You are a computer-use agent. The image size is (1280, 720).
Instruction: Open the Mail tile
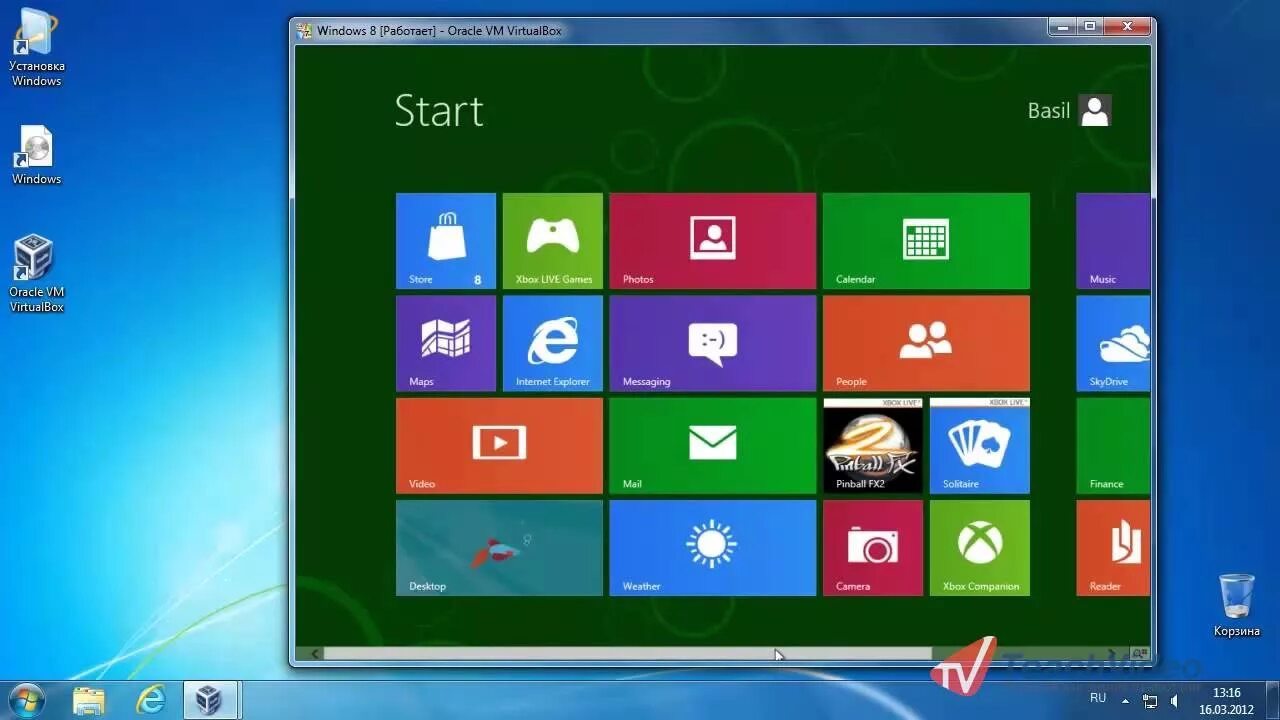[x=713, y=446]
